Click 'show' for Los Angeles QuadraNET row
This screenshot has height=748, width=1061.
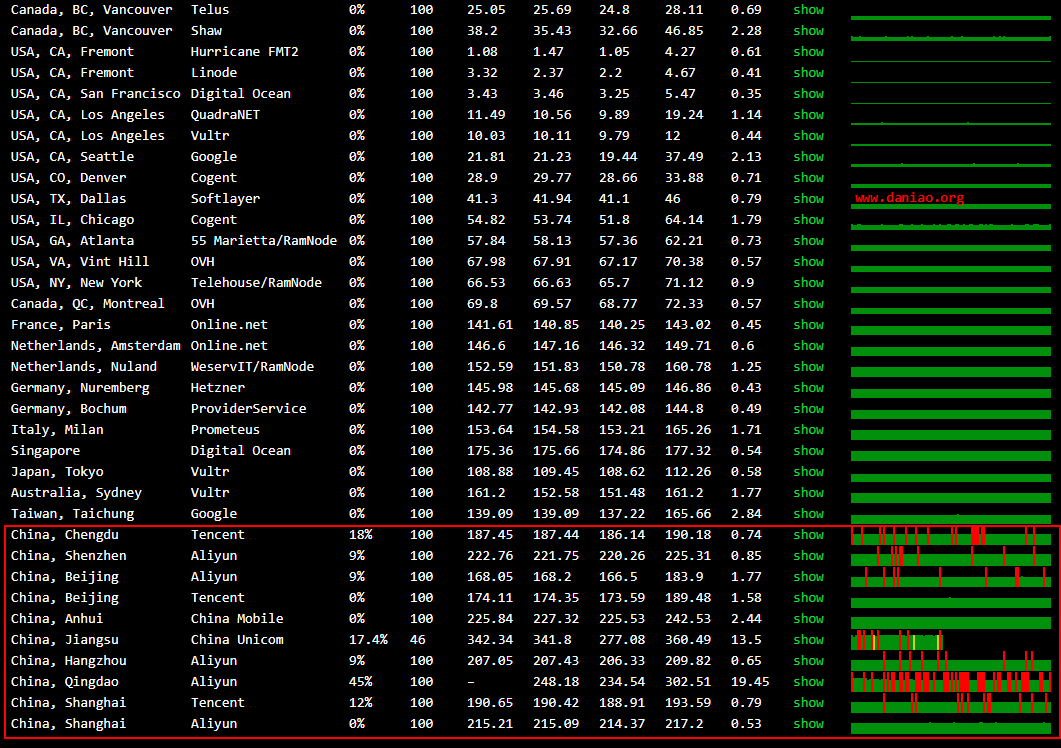808,115
